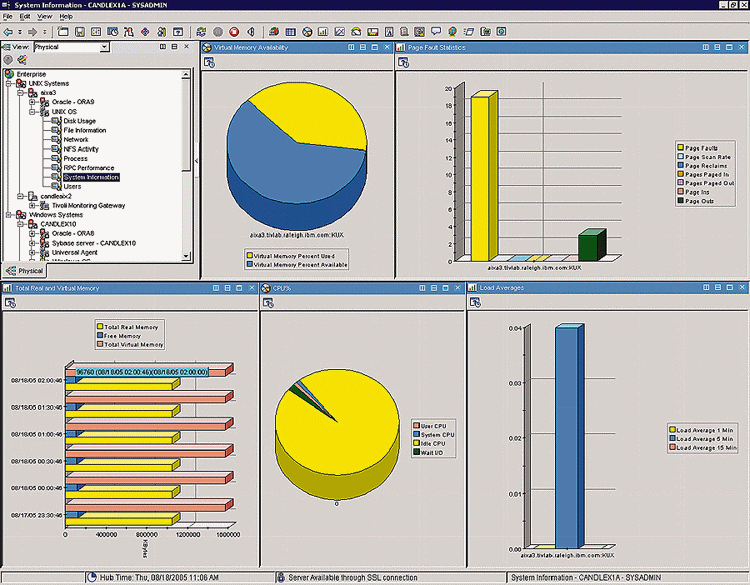750x585 pixels.
Task: Open the Edit menu
Action: pos(25,16)
